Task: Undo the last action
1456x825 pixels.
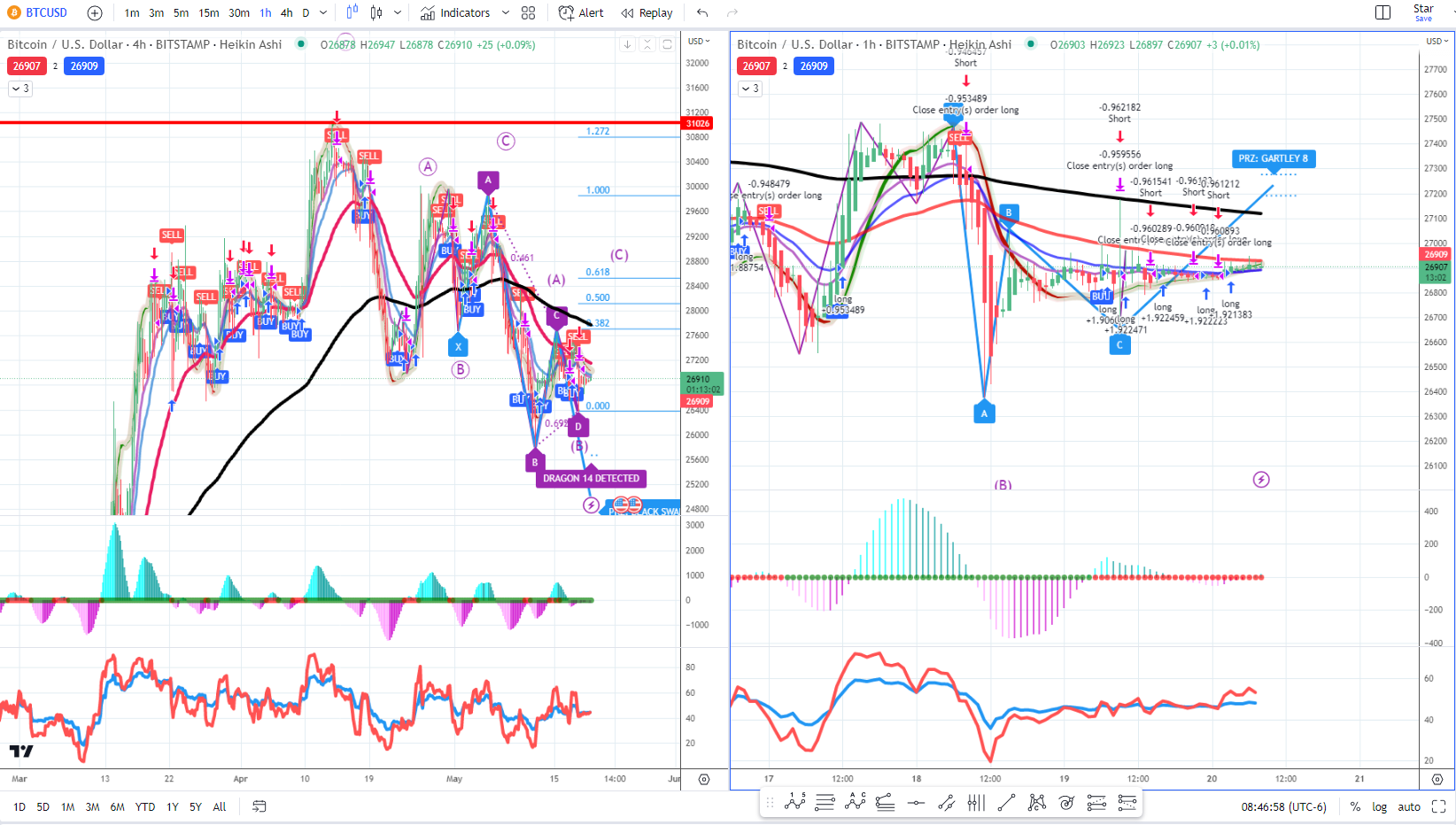Action: [702, 12]
